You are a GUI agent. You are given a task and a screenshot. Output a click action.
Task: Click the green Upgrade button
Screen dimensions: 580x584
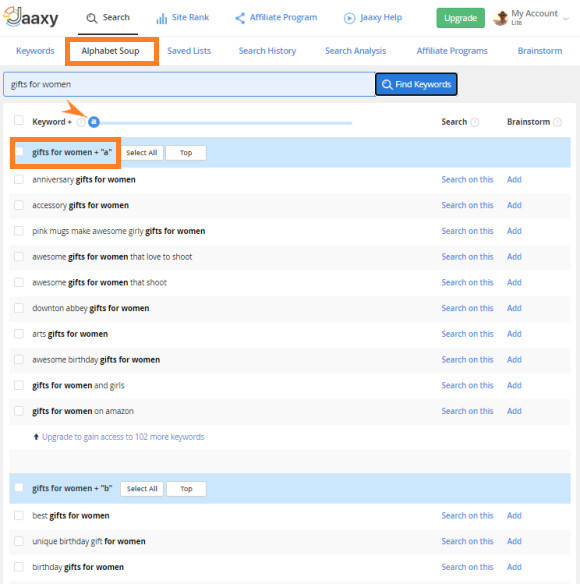click(x=460, y=18)
